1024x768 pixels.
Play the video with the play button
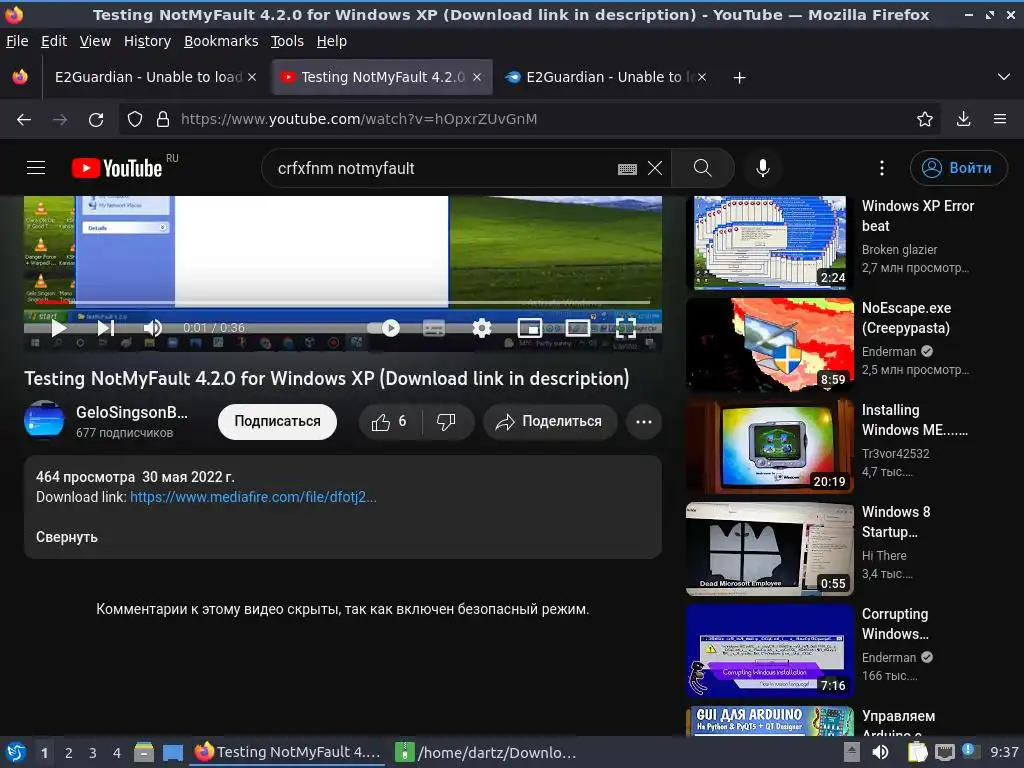click(x=58, y=328)
